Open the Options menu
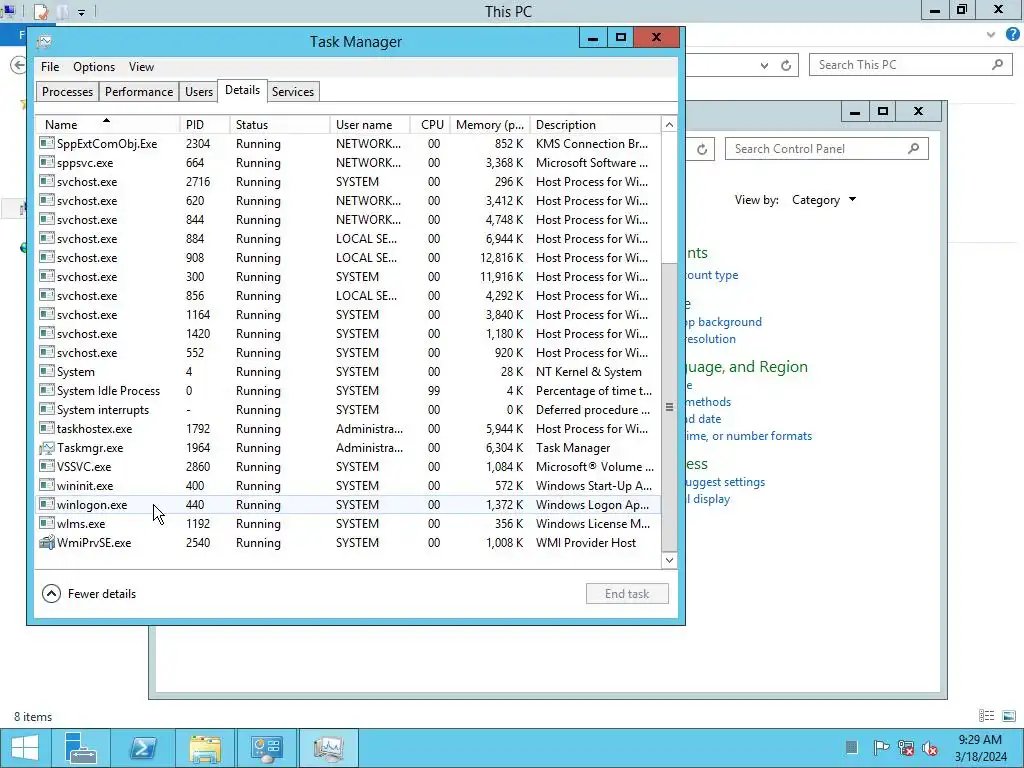 point(94,67)
